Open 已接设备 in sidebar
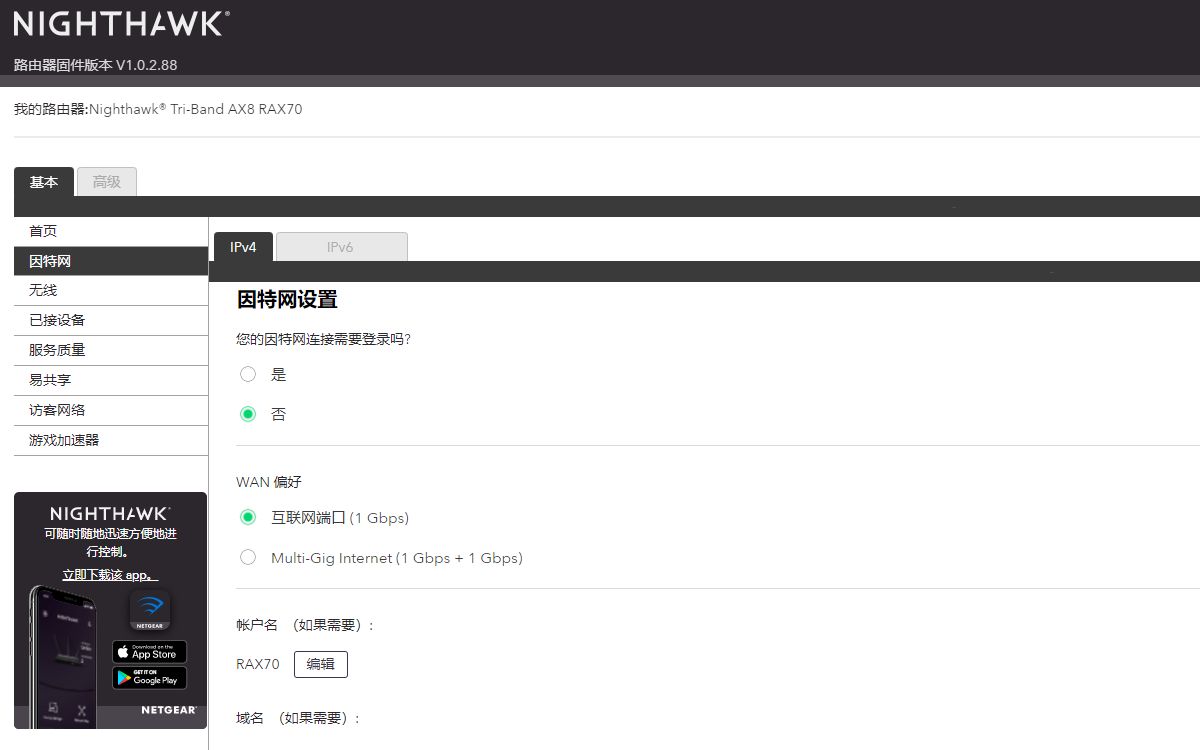Viewport: 1200px width, 750px height. click(x=111, y=320)
